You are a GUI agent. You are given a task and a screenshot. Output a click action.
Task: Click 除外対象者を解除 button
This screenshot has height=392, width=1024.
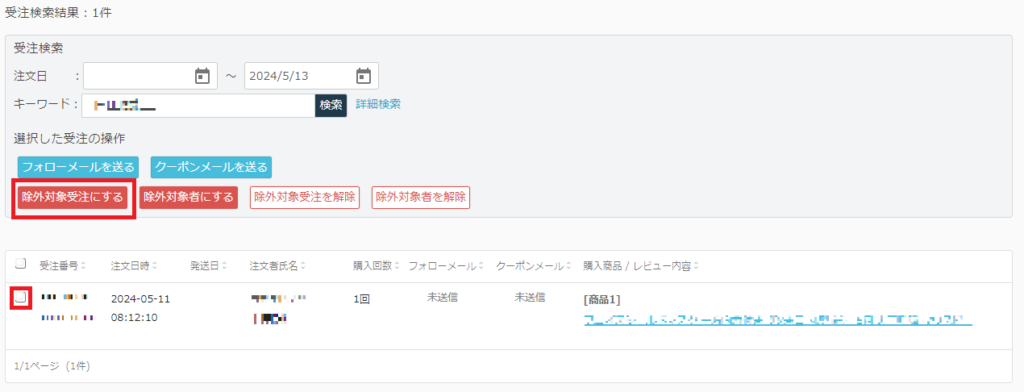point(421,197)
